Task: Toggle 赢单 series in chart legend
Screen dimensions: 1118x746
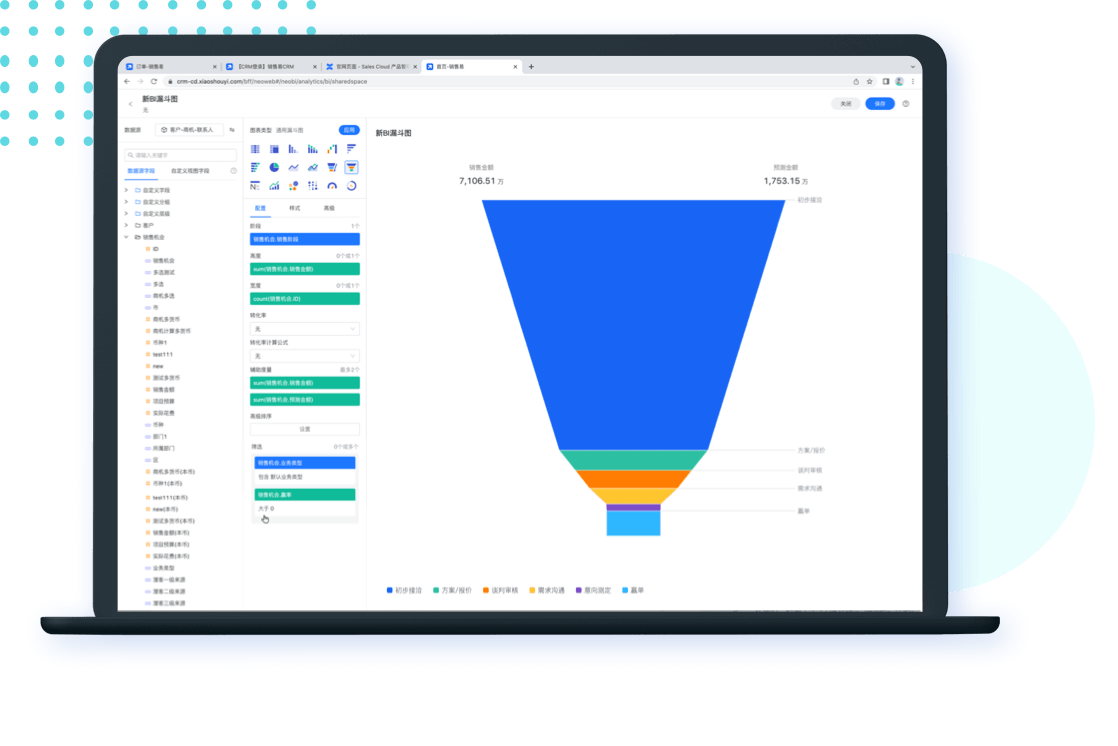Action: coord(633,591)
